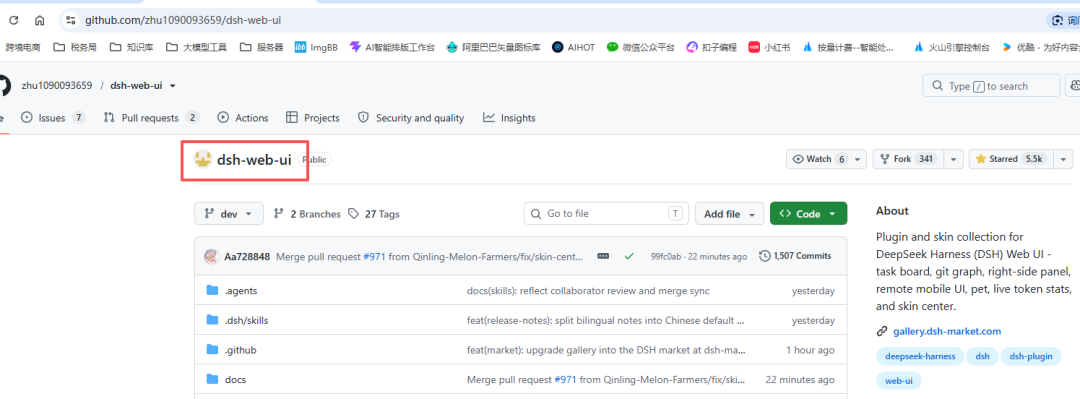
Task: Switch to the Projects tab
Action: pos(313,118)
